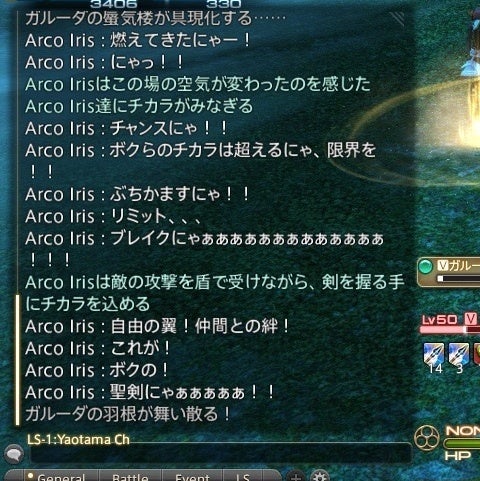Select the buff icon showing 3 seconds
This screenshot has height=481, width=480.
[459, 355]
